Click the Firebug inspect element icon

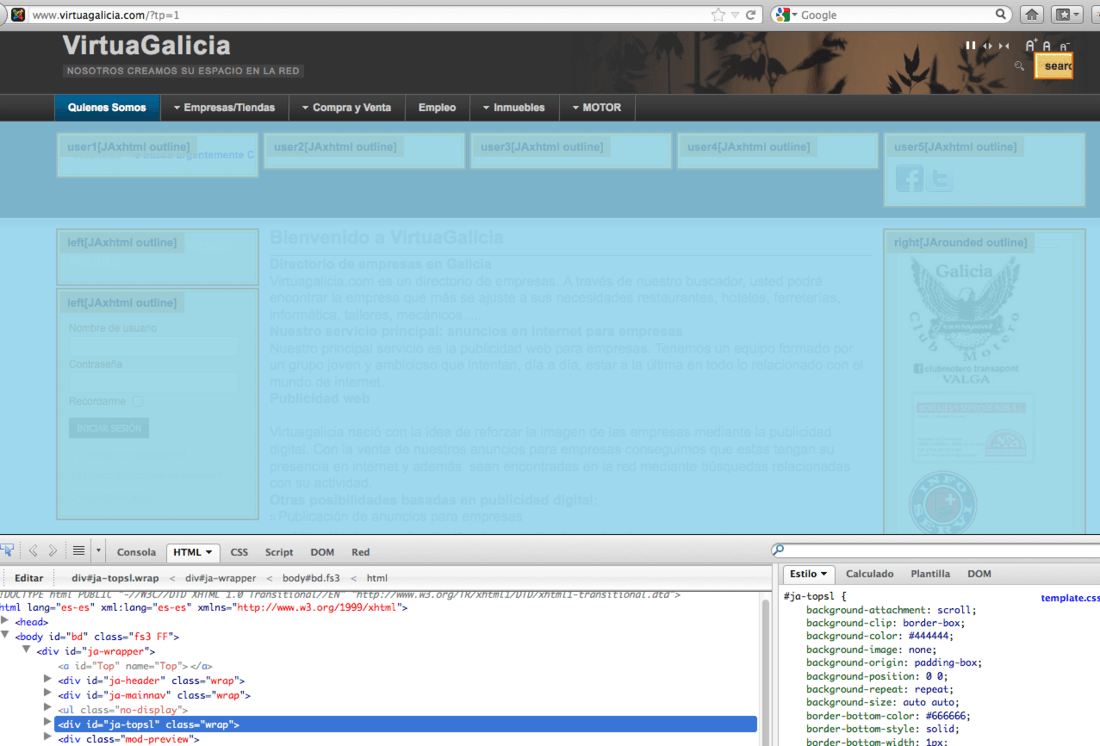click(7, 551)
